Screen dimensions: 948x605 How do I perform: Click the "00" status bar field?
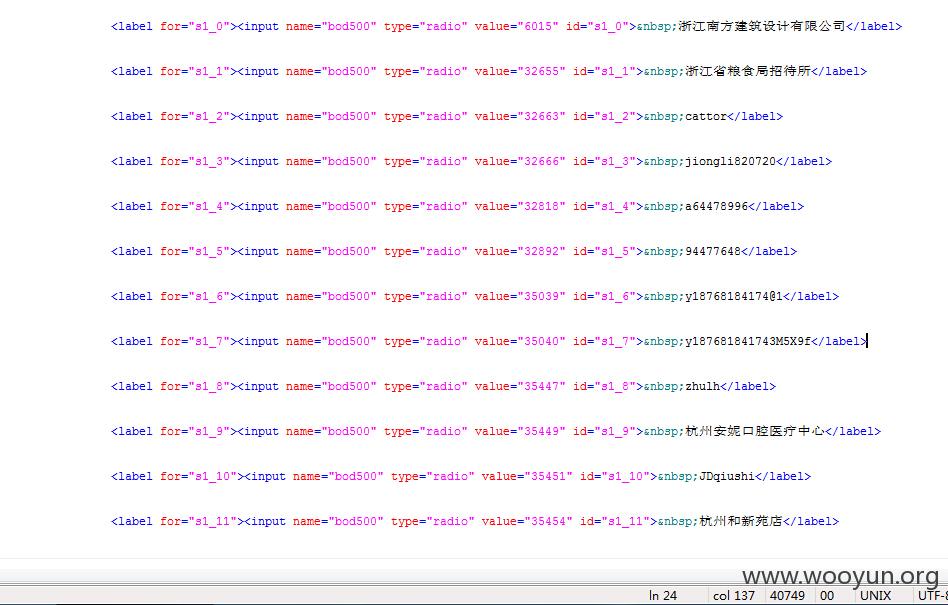click(x=827, y=595)
